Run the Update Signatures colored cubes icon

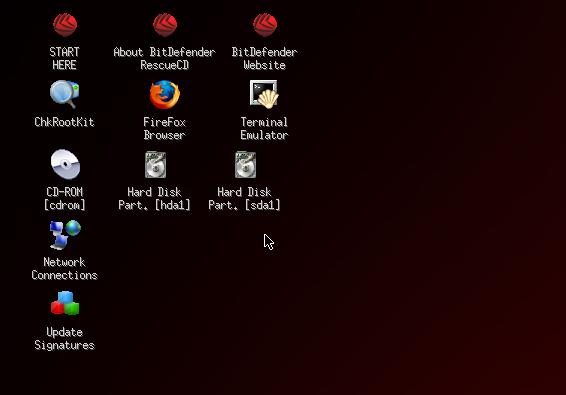point(65,303)
